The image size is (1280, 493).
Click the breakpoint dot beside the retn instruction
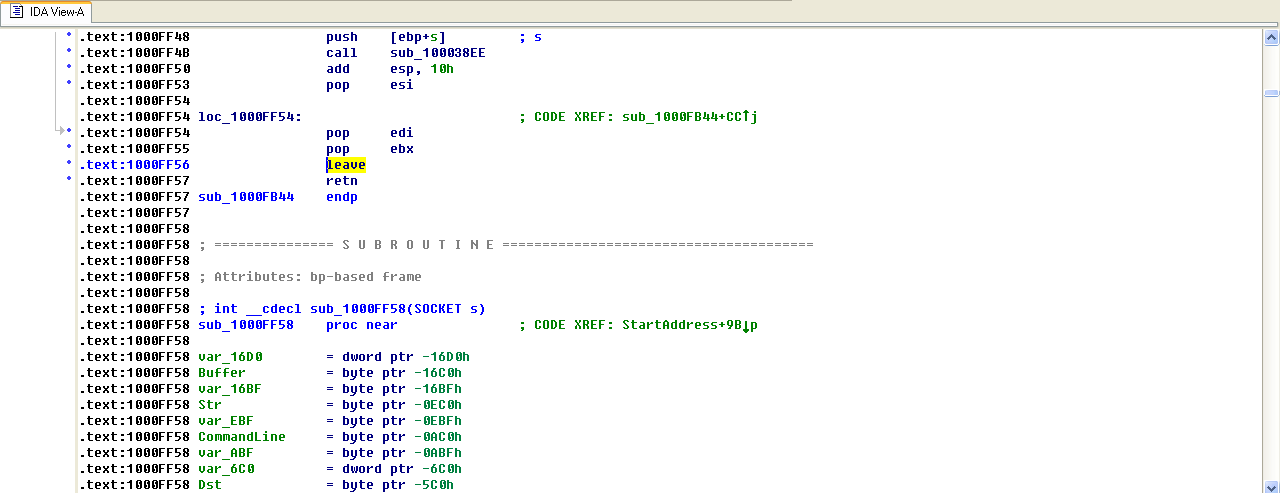pos(69,181)
